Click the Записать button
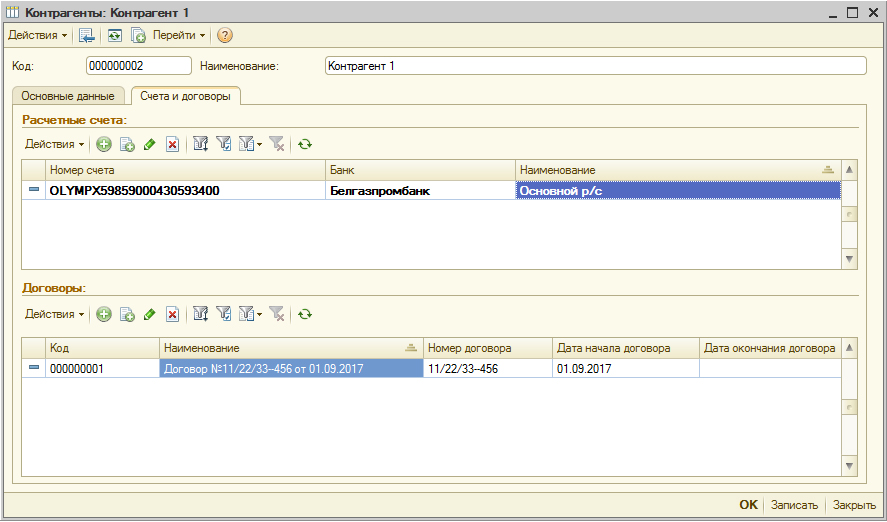Image resolution: width=887 pixels, height=522 pixels. (x=794, y=505)
